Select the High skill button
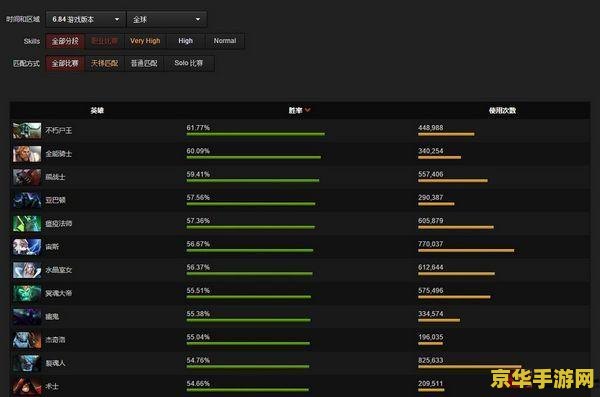 click(x=186, y=41)
